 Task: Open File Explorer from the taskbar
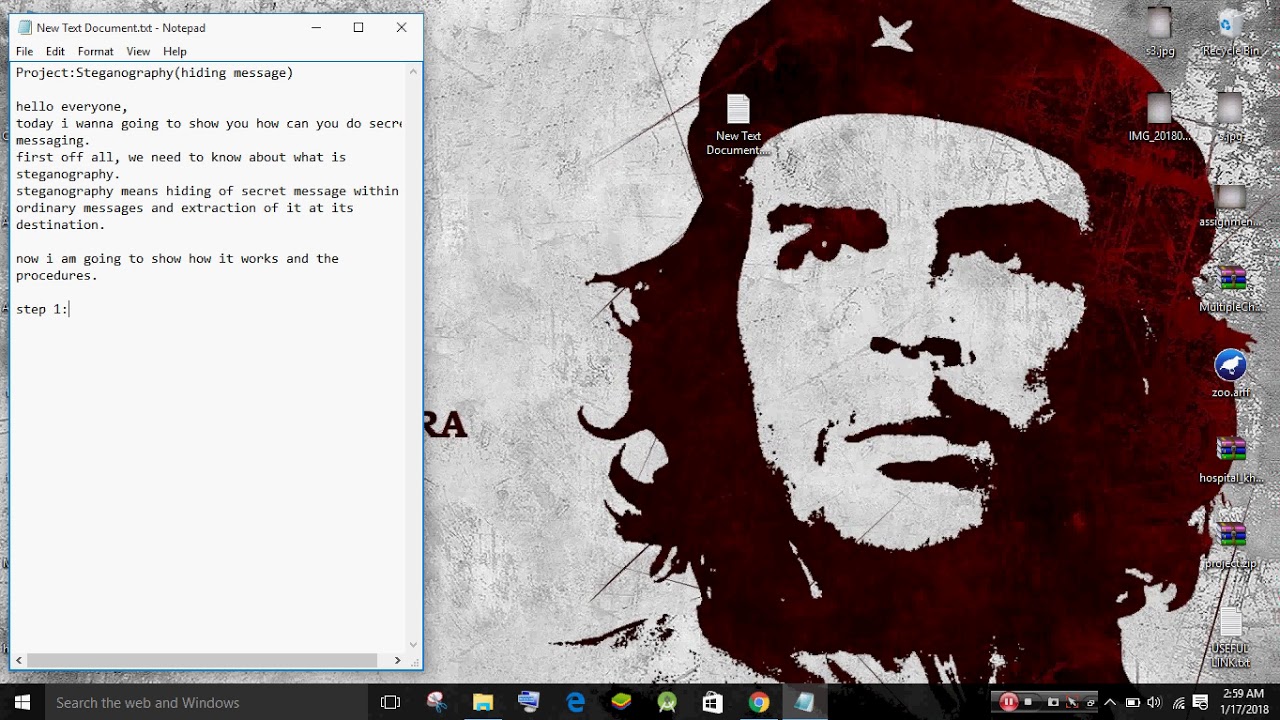483,702
